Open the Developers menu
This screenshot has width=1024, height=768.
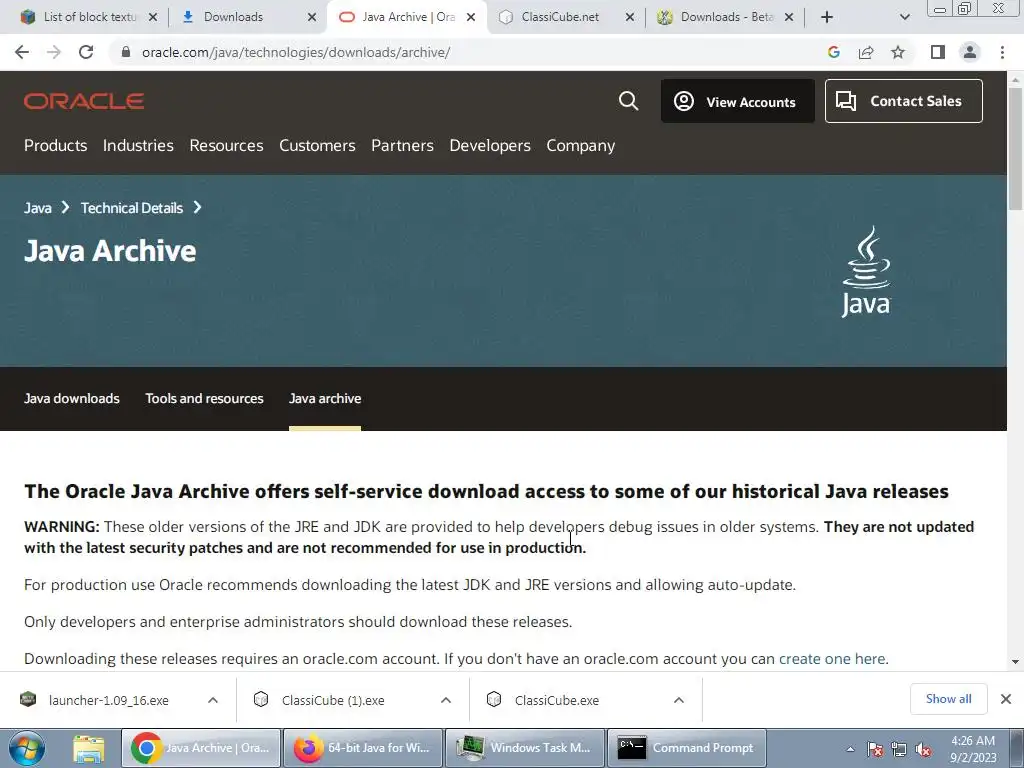[x=490, y=145]
